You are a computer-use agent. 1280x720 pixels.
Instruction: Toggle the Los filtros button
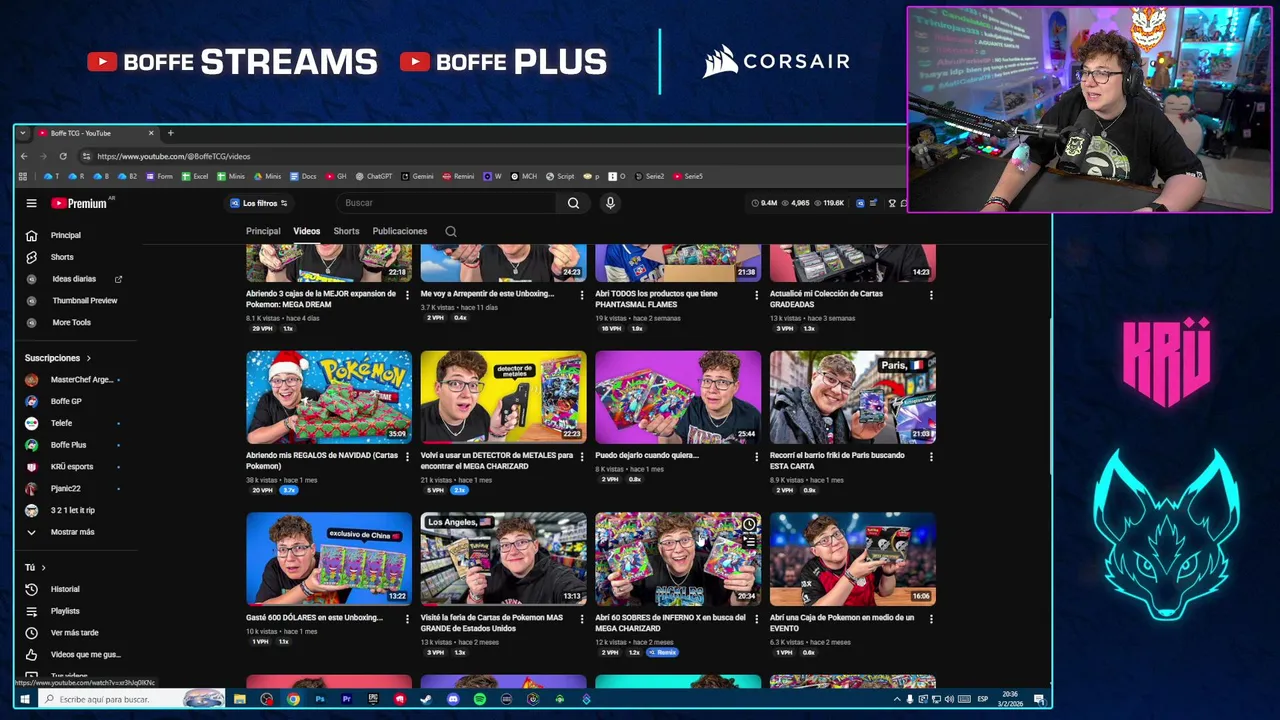click(x=259, y=203)
